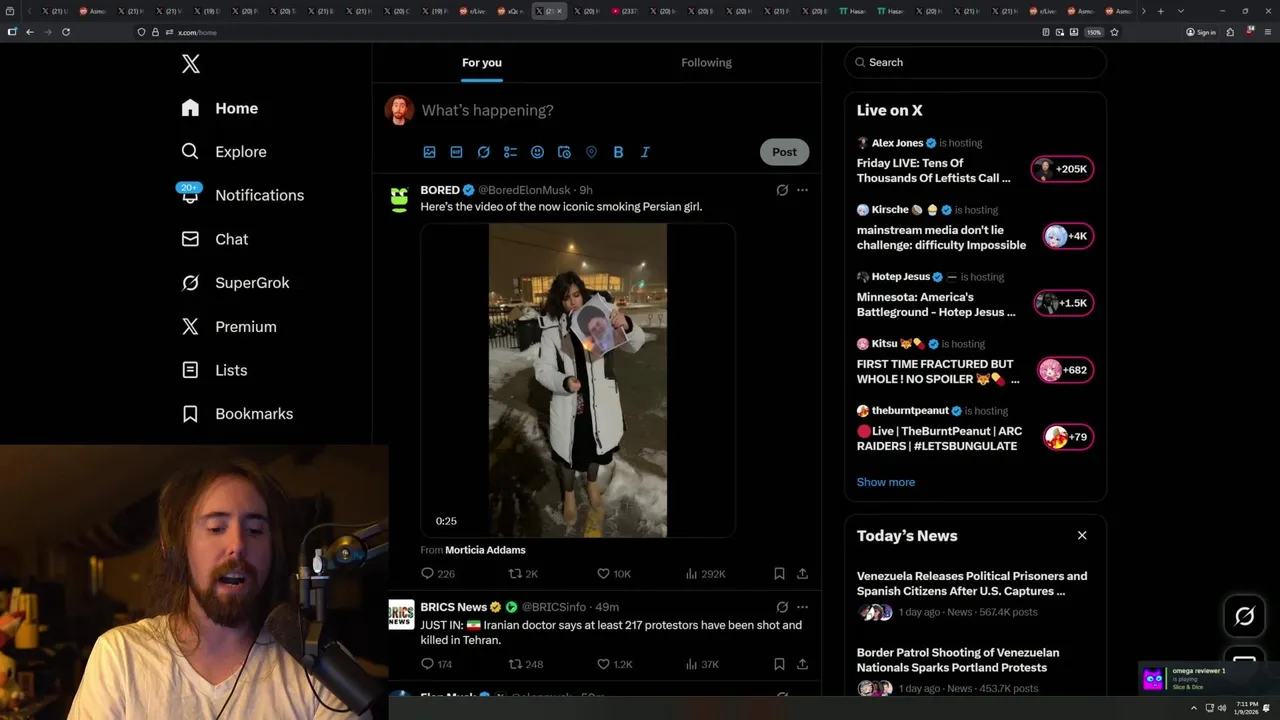The width and height of the screenshot is (1280, 720).
Task: Tag location in the composer
Action: [x=591, y=152]
